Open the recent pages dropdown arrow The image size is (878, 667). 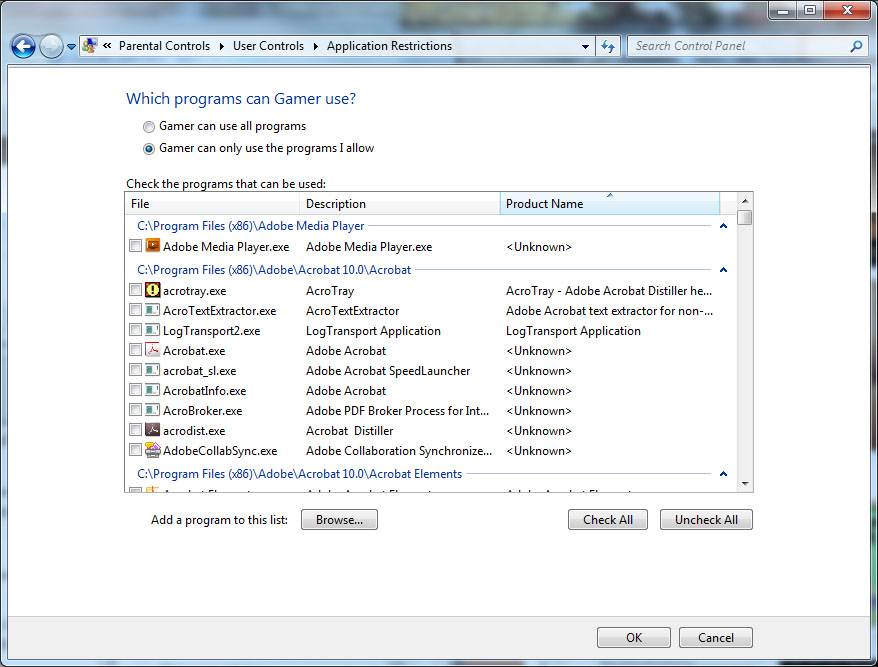click(71, 47)
